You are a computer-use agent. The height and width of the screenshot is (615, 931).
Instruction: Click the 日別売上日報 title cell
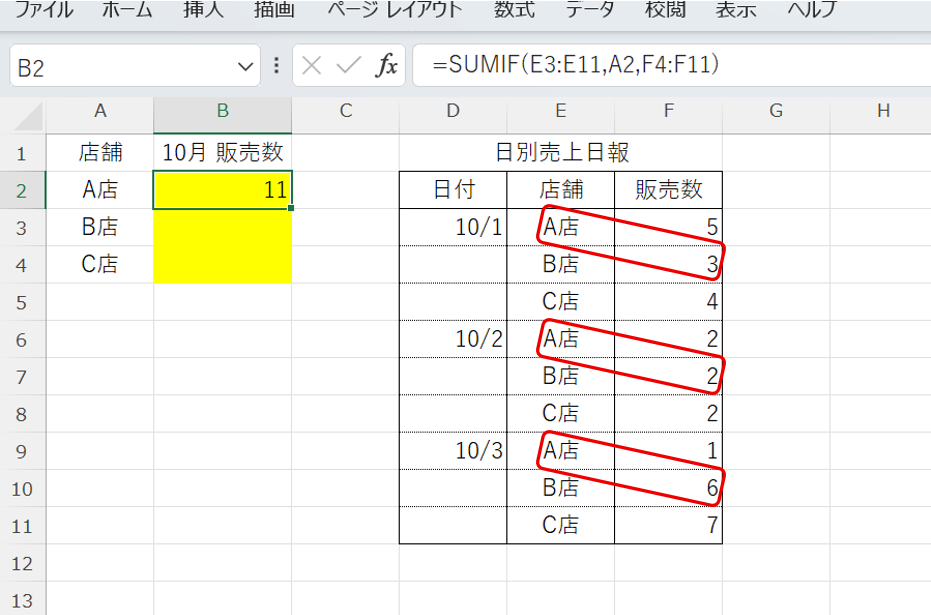[561, 153]
